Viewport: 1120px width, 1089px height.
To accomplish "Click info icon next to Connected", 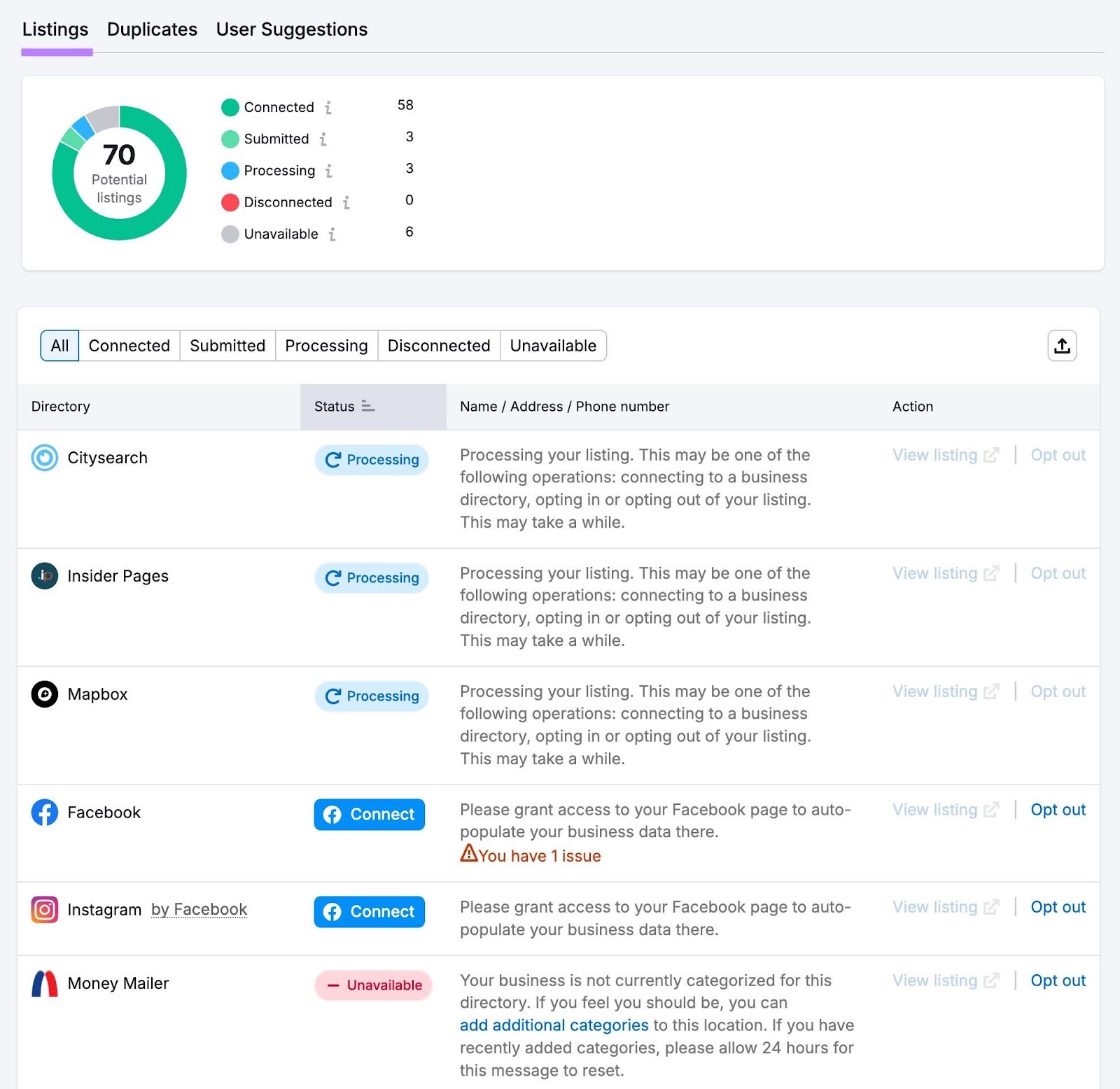I will [x=328, y=108].
